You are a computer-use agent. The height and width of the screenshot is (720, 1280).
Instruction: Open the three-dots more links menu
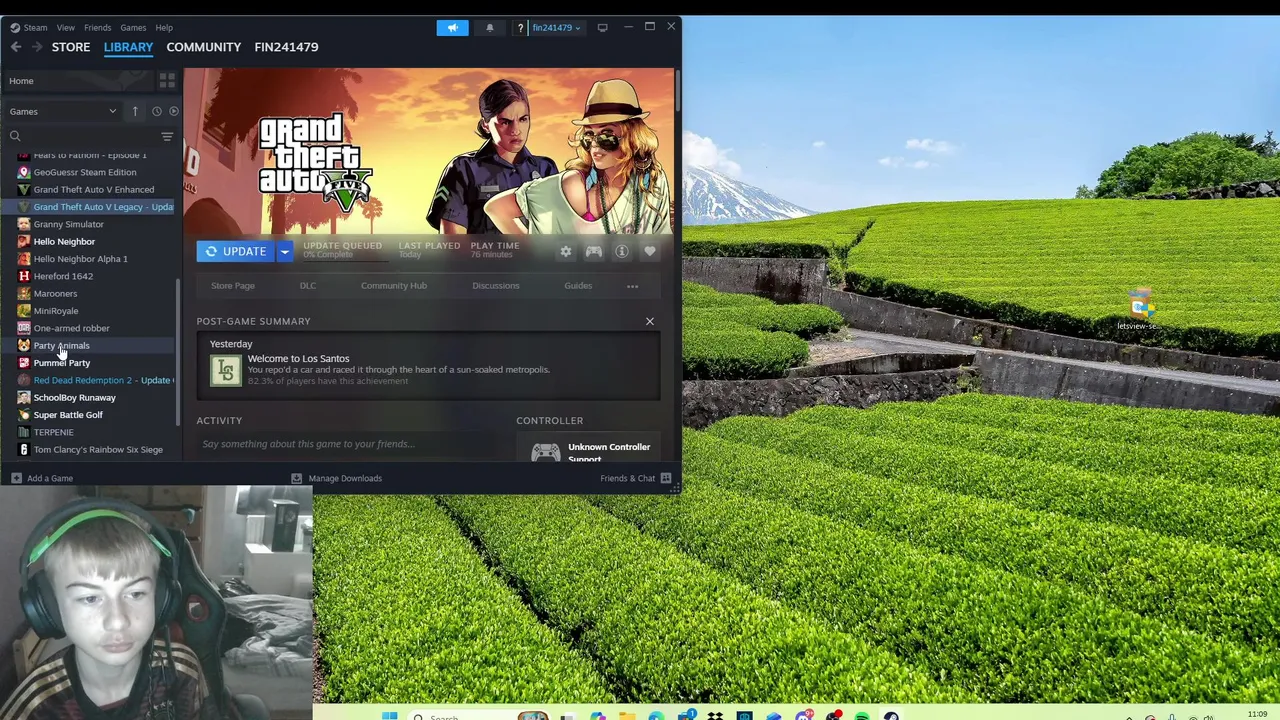(632, 286)
